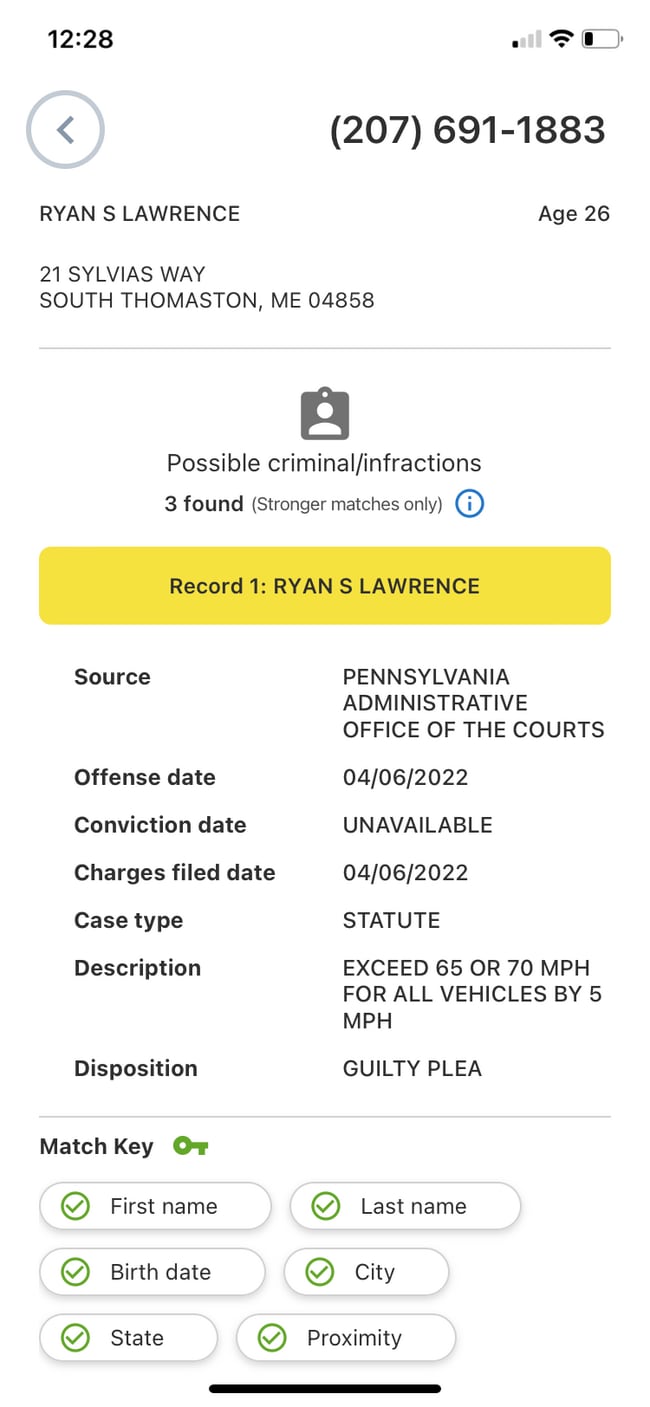Tap the 21 Sylvias Way address
This screenshot has width=650, height=1407.
(x=206, y=287)
